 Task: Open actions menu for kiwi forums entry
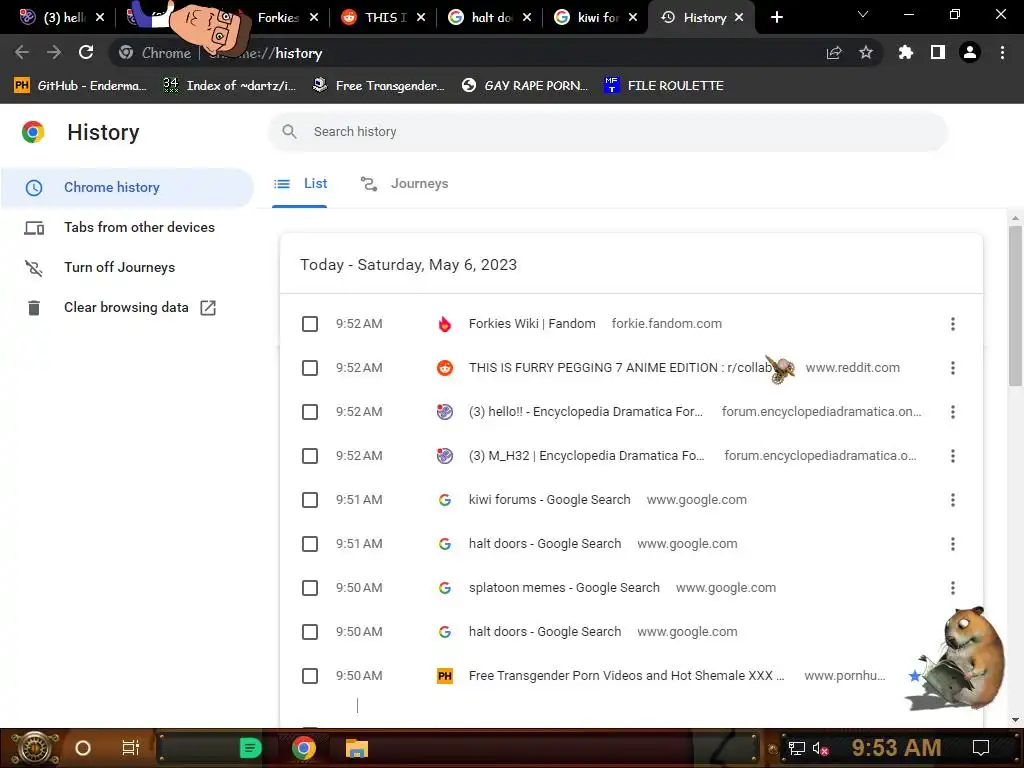[x=953, y=500]
